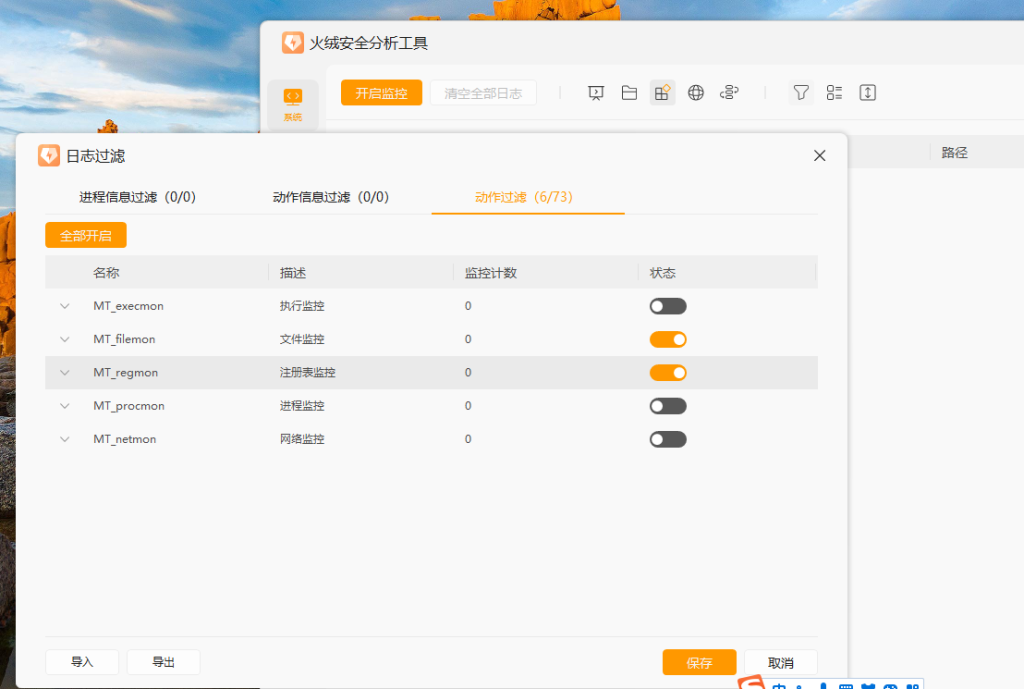Click the 名称 column header
The width and height of the screenshot is (1024, 689).
click(106, 273)
